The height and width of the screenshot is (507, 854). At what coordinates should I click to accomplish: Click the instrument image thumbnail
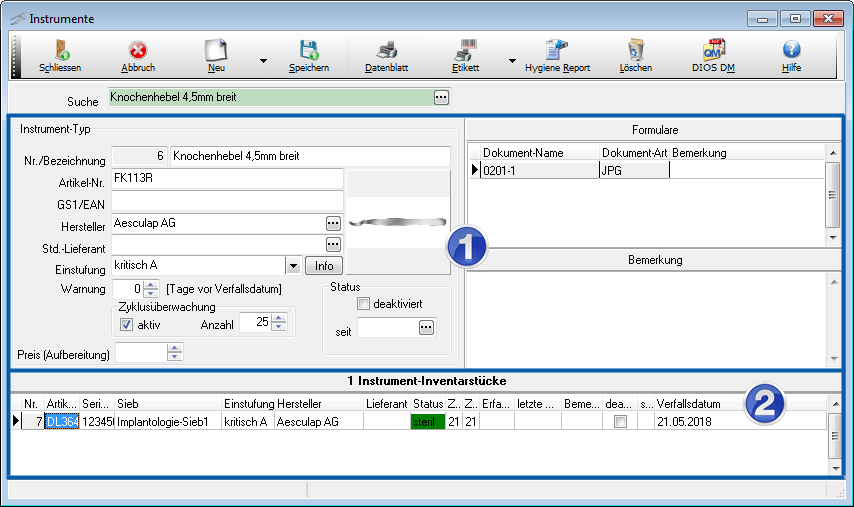[x=398, y=222]
